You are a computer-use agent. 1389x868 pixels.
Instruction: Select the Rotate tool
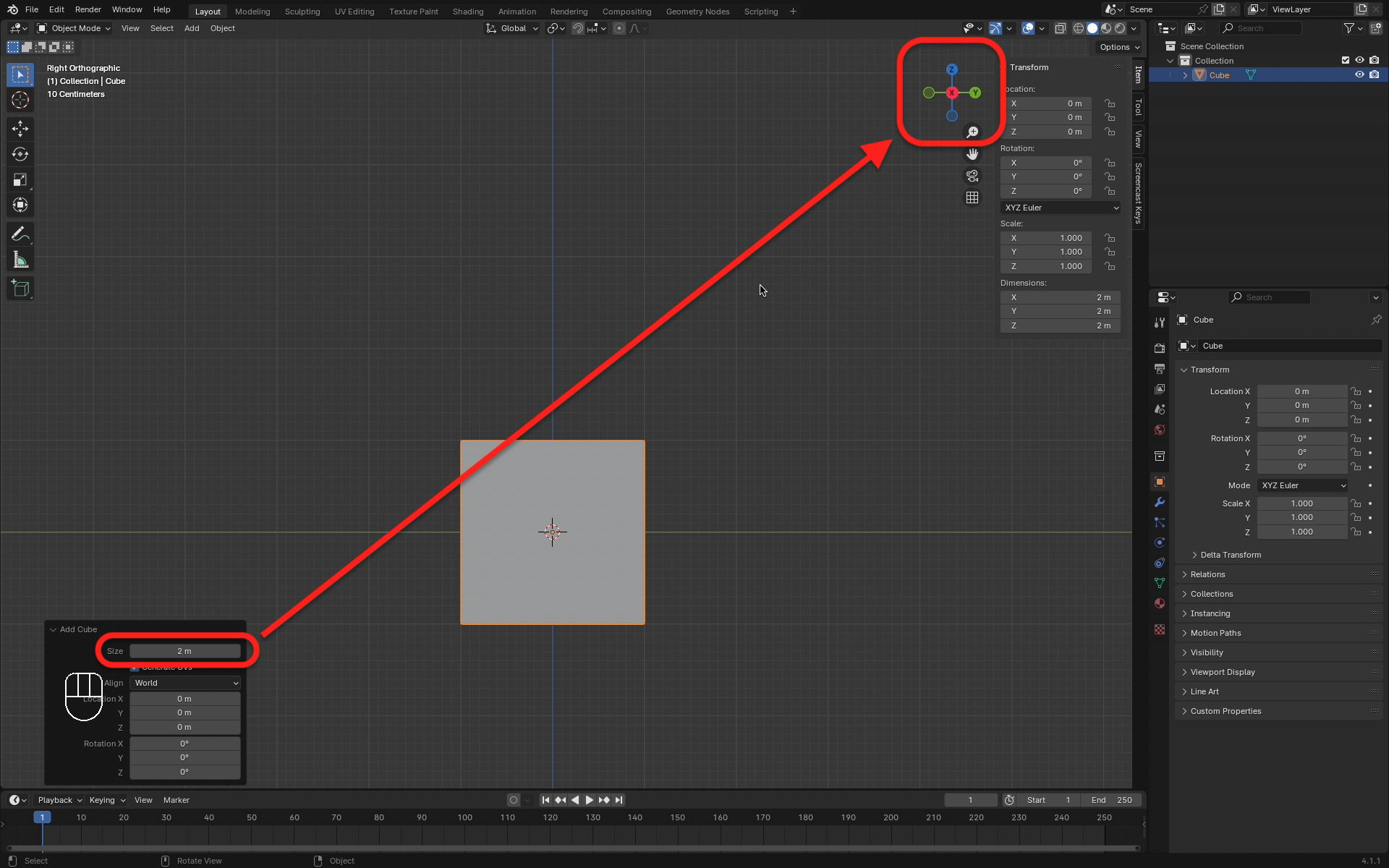click(20, 154)
